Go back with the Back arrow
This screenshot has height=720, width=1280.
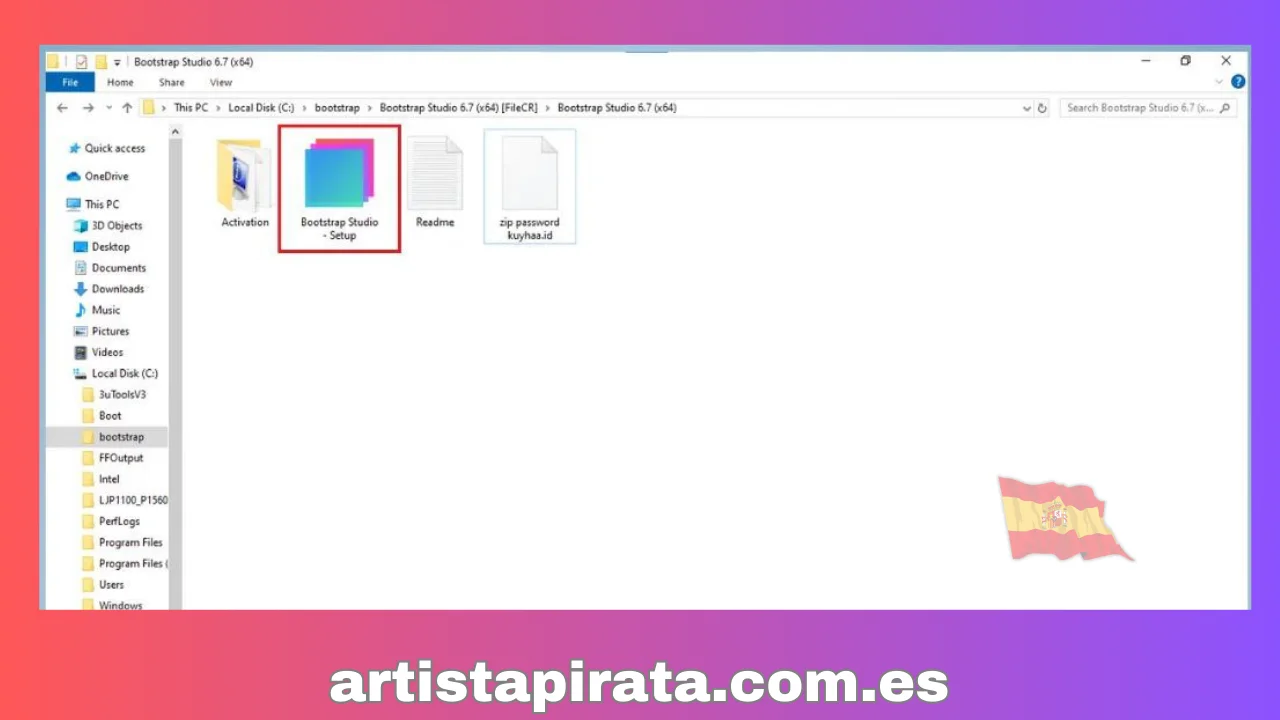coord(62,108)
